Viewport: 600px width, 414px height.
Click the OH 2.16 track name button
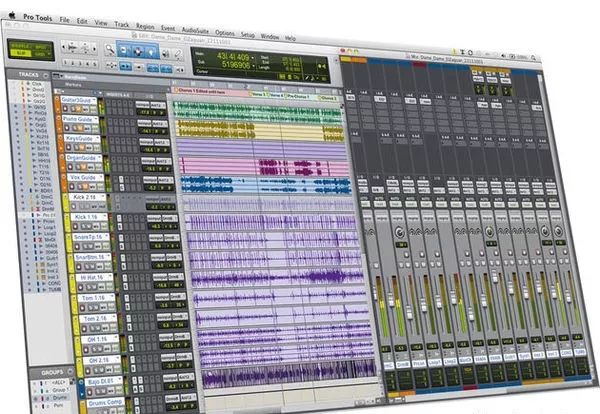[100, 360]
